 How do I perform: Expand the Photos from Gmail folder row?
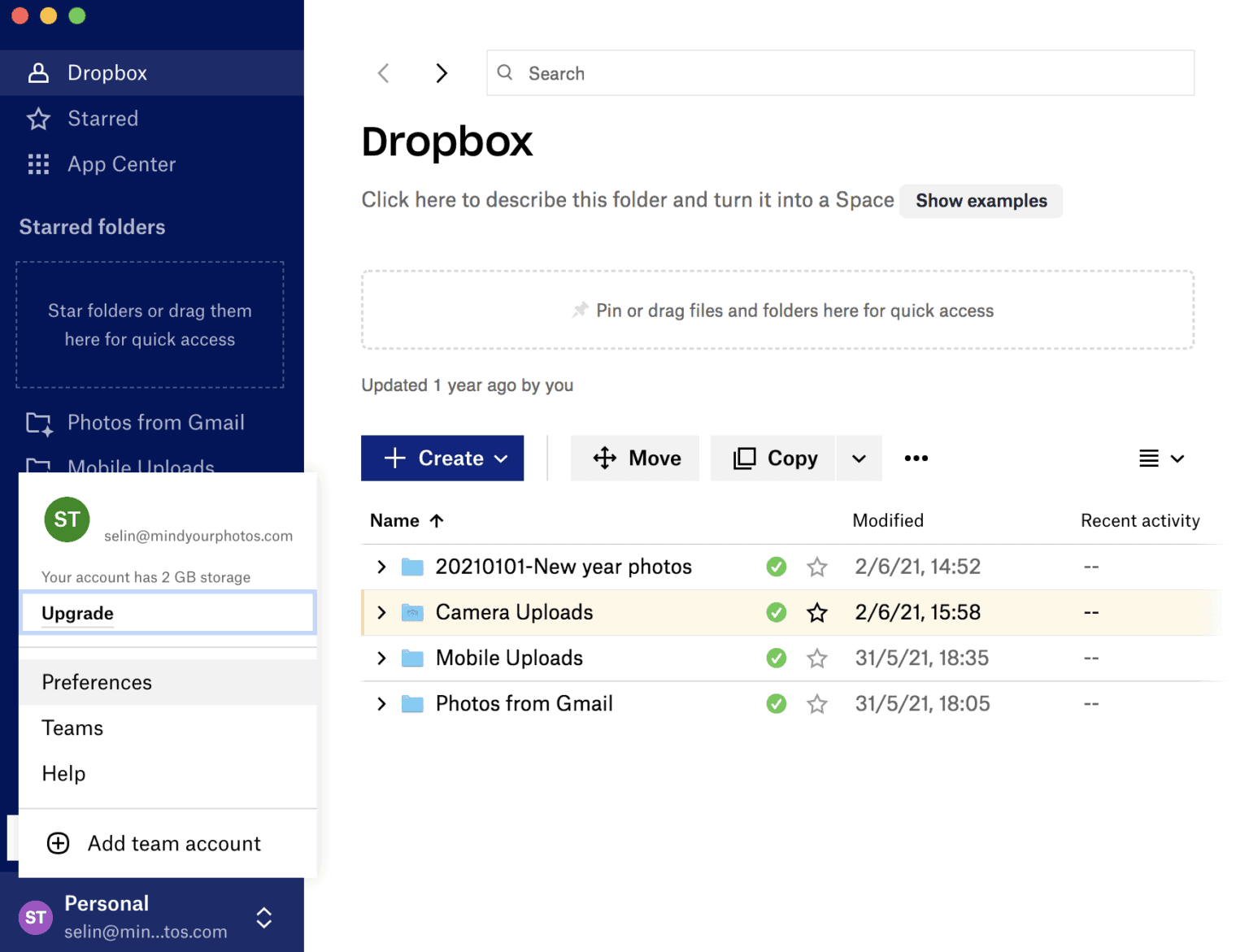point(381,703)
